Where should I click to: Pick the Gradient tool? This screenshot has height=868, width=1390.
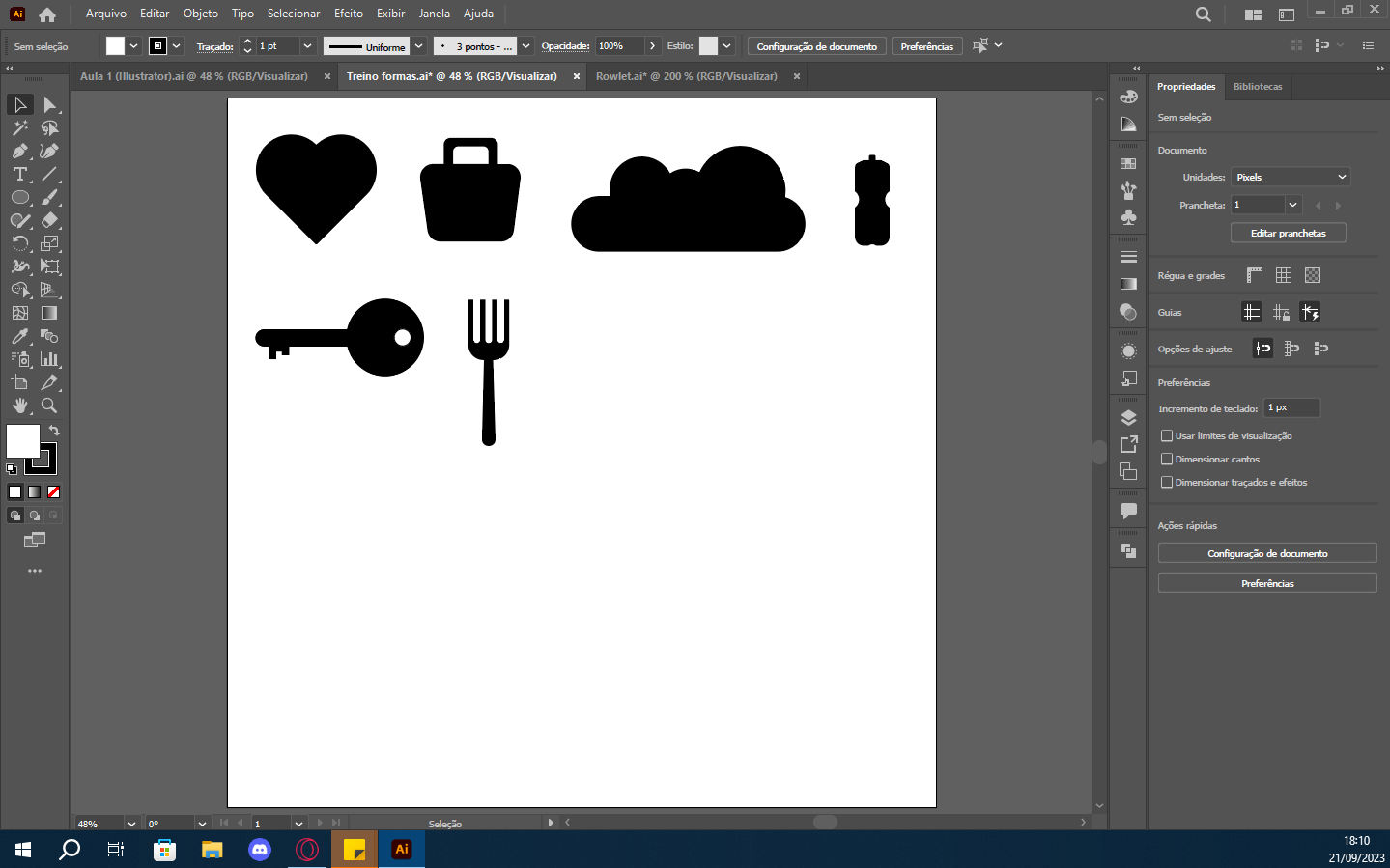[x=49, y=313]
